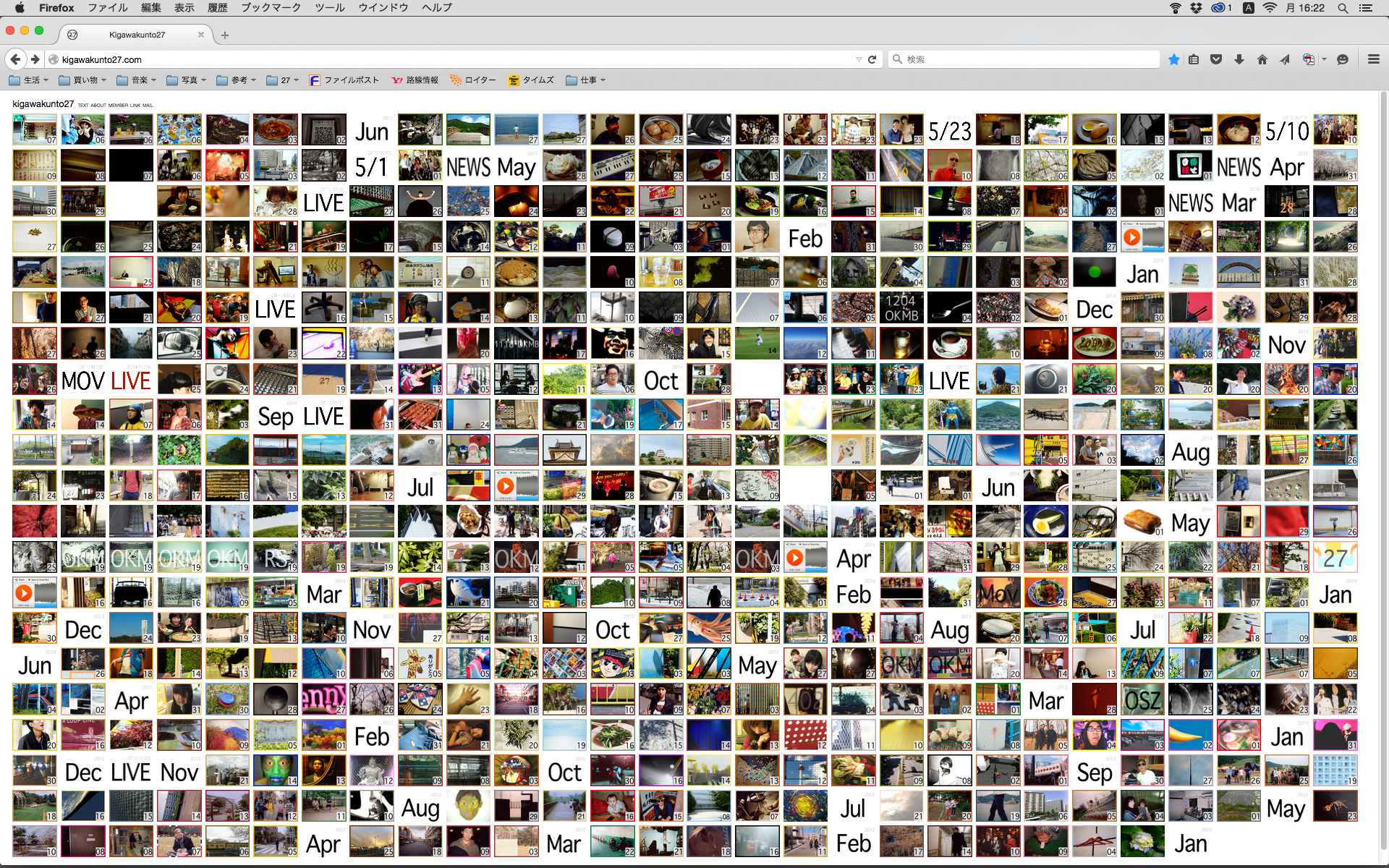Open the PDF converter dropdown arrow
The width and height of the screenshot is (1389, 868).
[1324, 59]
